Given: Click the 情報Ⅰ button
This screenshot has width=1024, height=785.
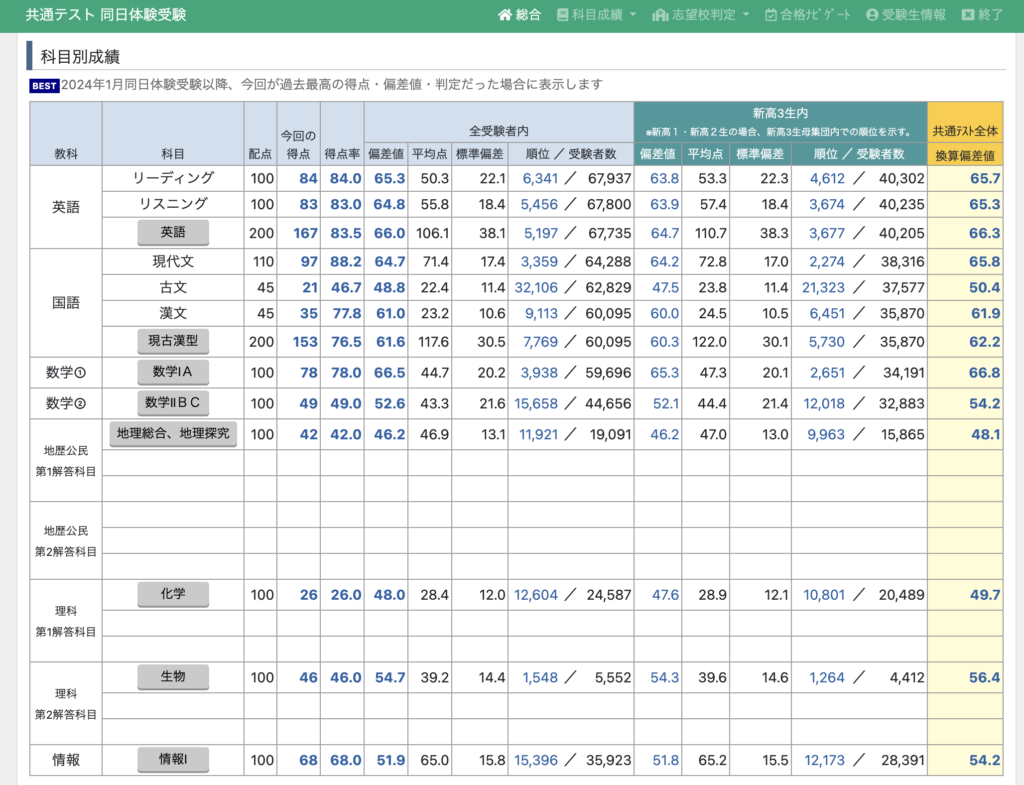Looking at the screenshot, I should point(173,760).
